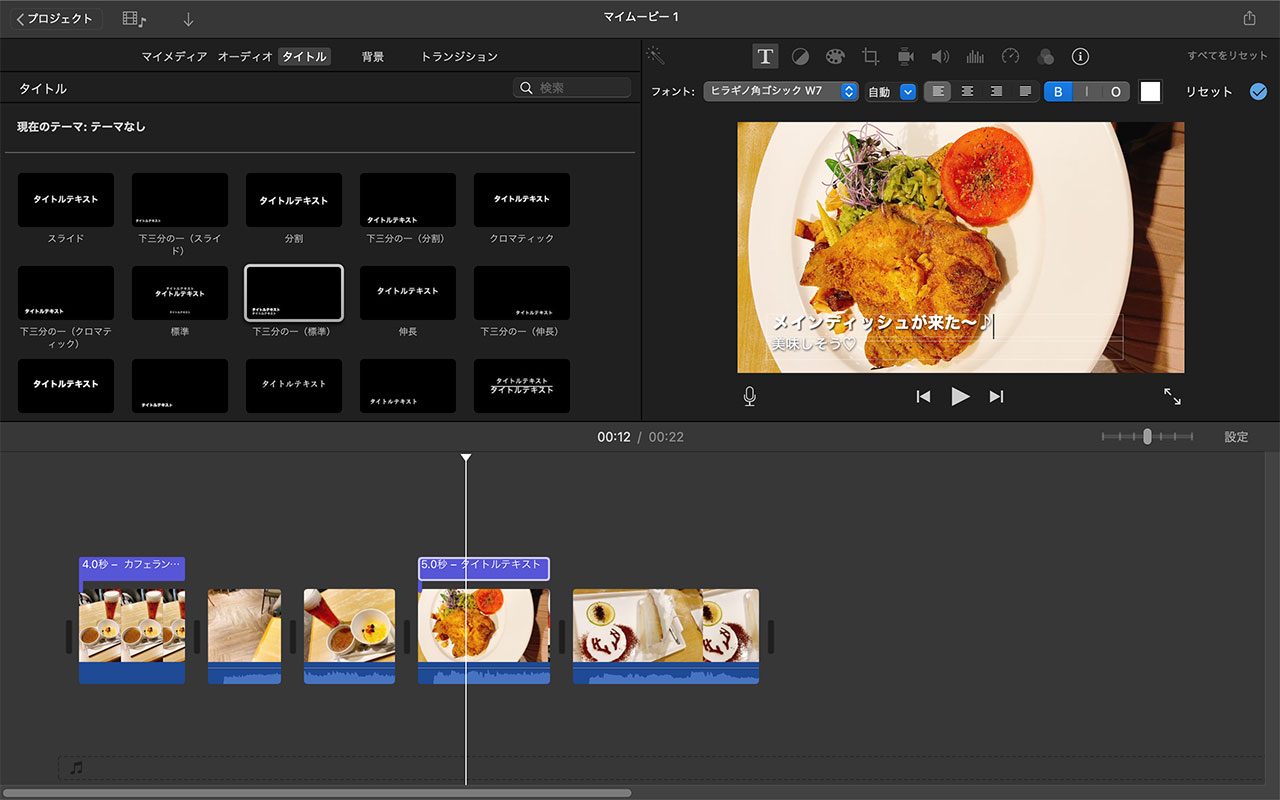Switch to the トランジション tab

pyautogui.click(x=459, y=57)
